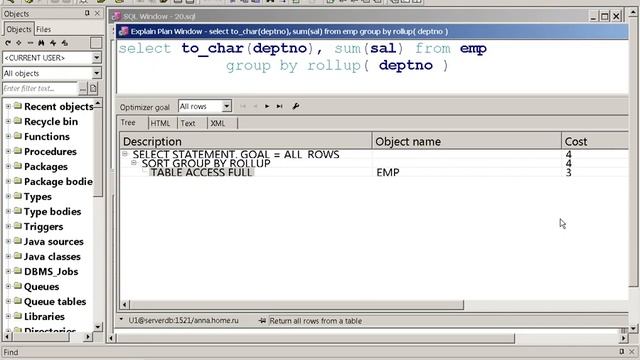The image size is (640, 360).
Task: Click the Libraries folder icon
Action: pos(18,316)
